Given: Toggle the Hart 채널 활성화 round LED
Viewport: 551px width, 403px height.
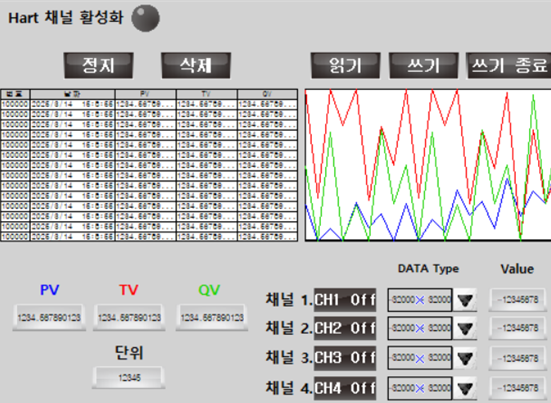Looking at the screenshot, I should coord(145,18).
